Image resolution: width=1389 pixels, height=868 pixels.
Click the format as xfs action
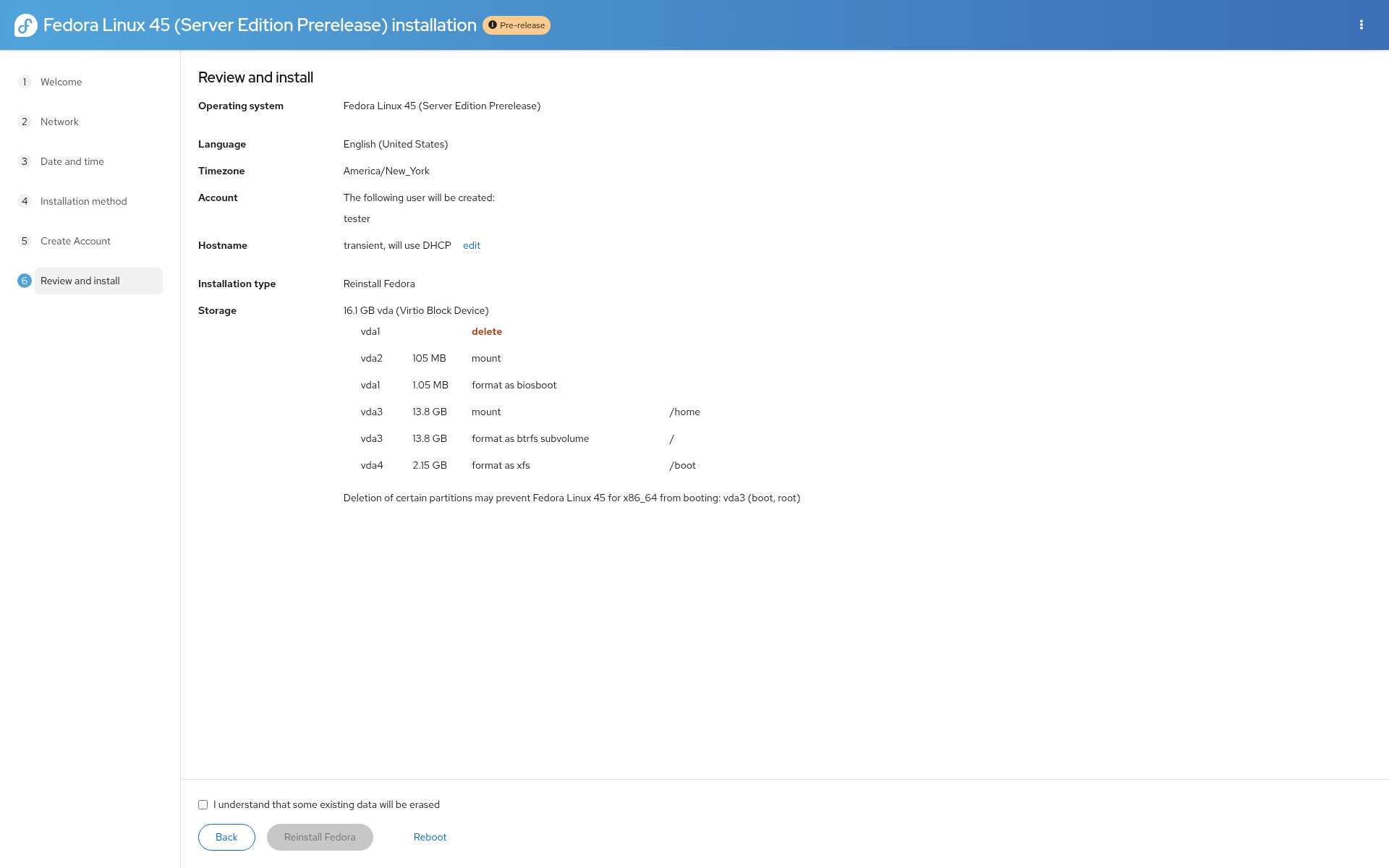(x=501, y=465)
